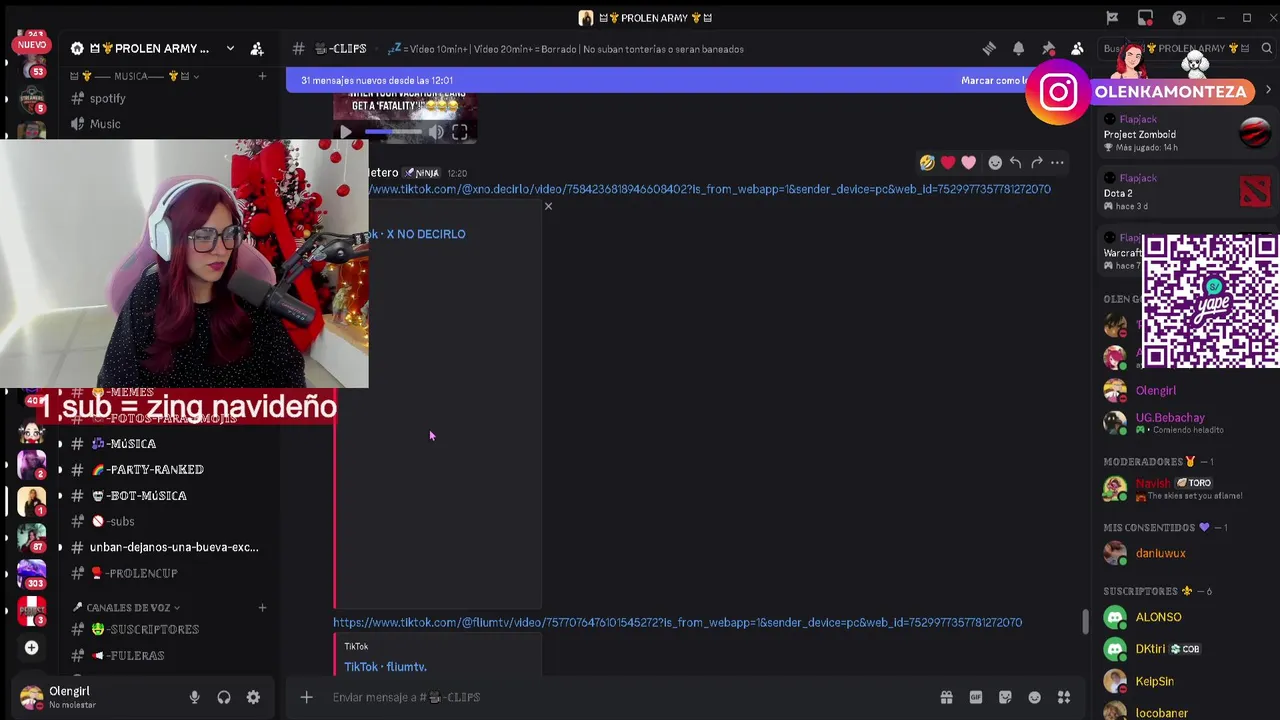This screenshot has width=1280, height=720.
Task: Create channel in MUSICA category plus
Action: (262, 76)
